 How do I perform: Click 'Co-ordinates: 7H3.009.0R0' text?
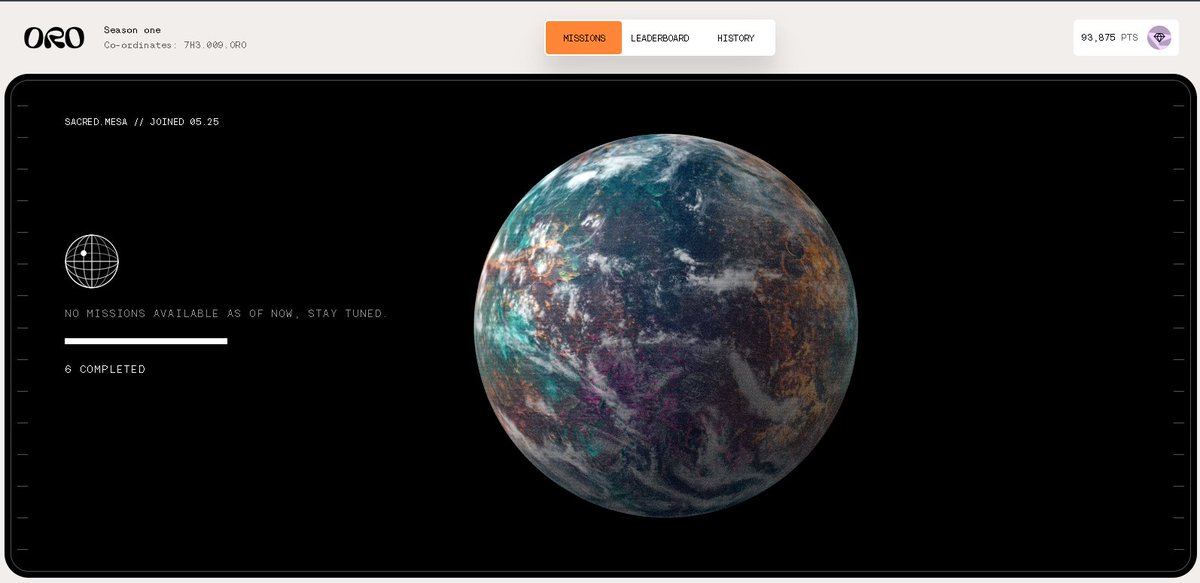[175, 45]
